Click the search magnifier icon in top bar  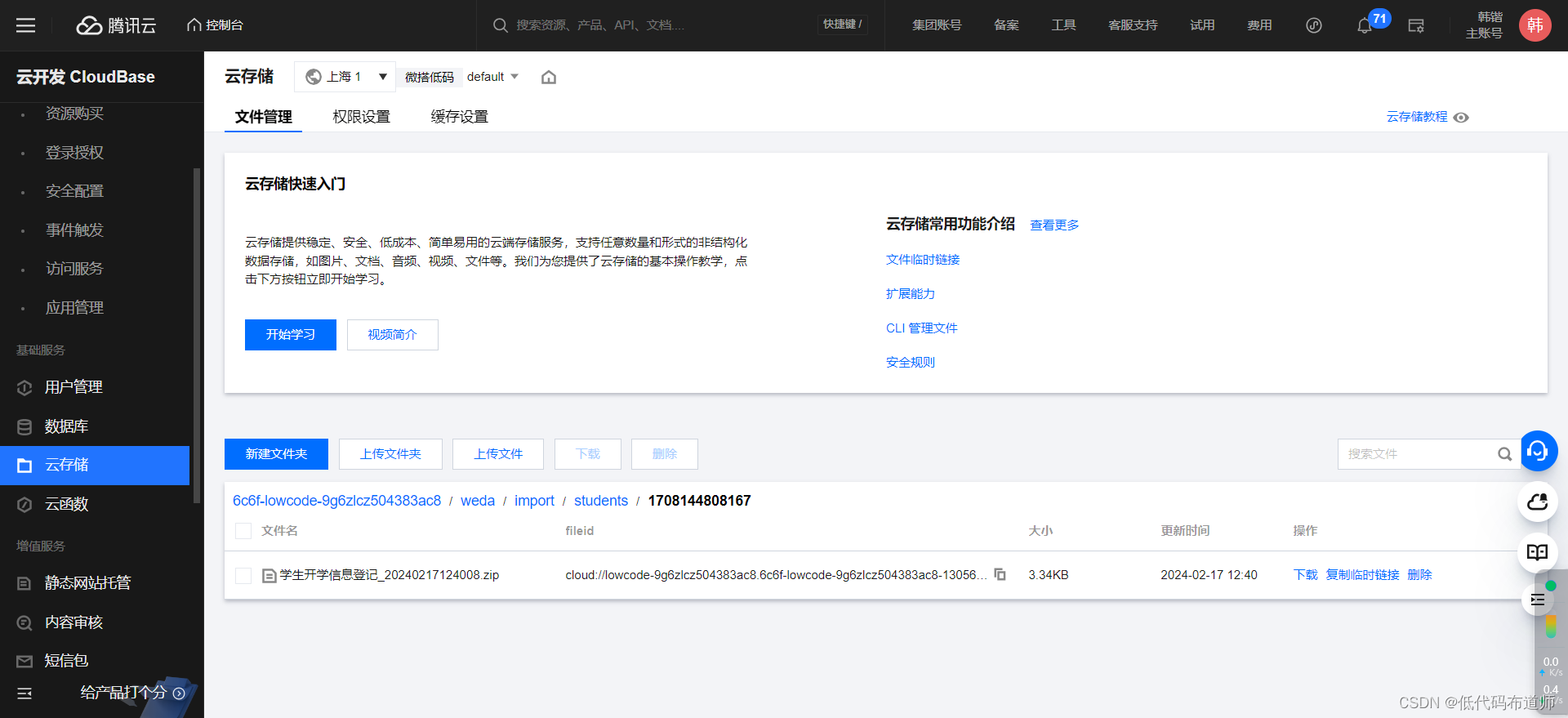[x=501, y=25]
